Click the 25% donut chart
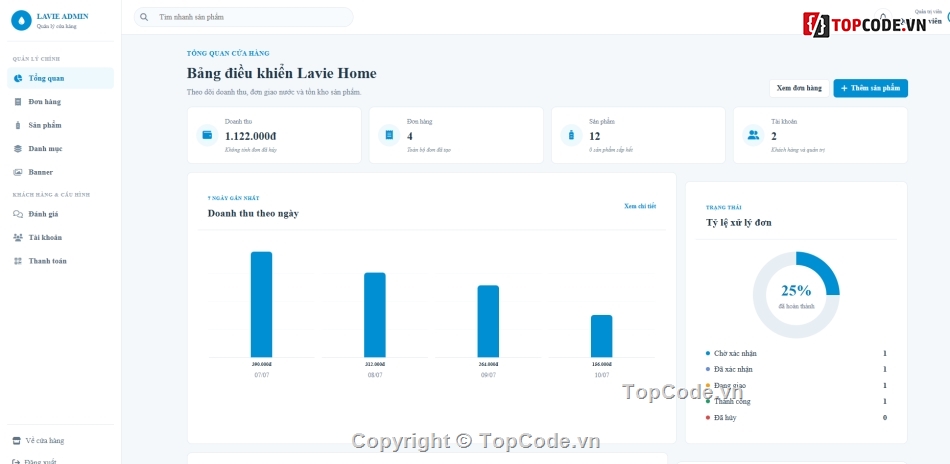Screen dimensions: 950x464 pos(796,295)
